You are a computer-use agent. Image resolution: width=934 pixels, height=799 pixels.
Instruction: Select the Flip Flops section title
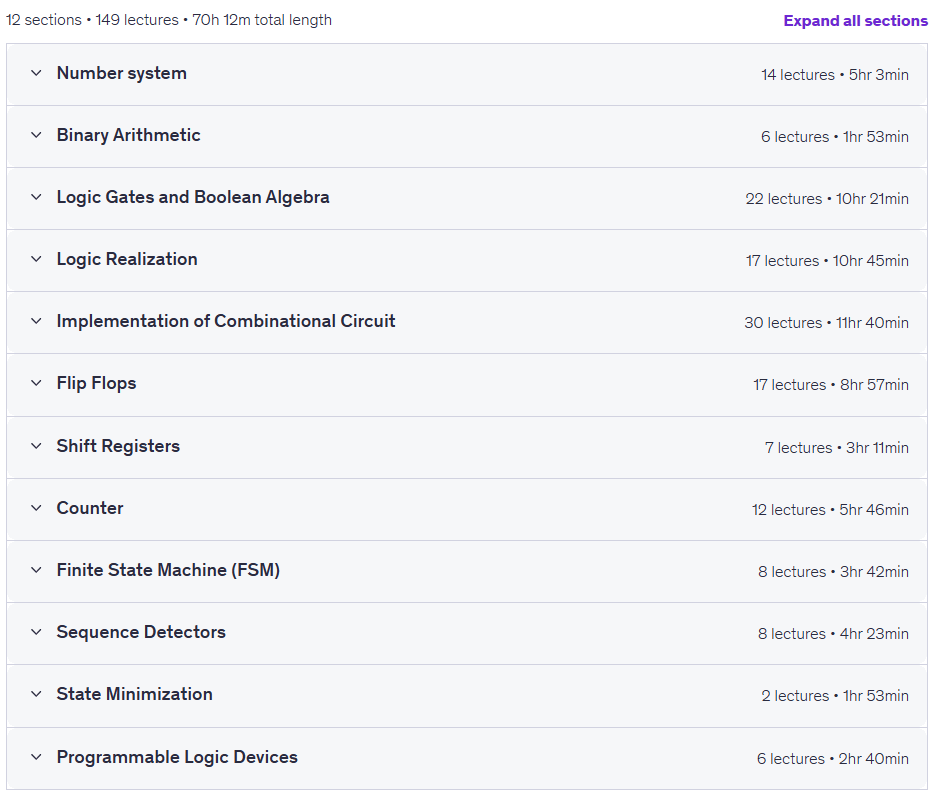pyautogui.click(x=96, y=383)
